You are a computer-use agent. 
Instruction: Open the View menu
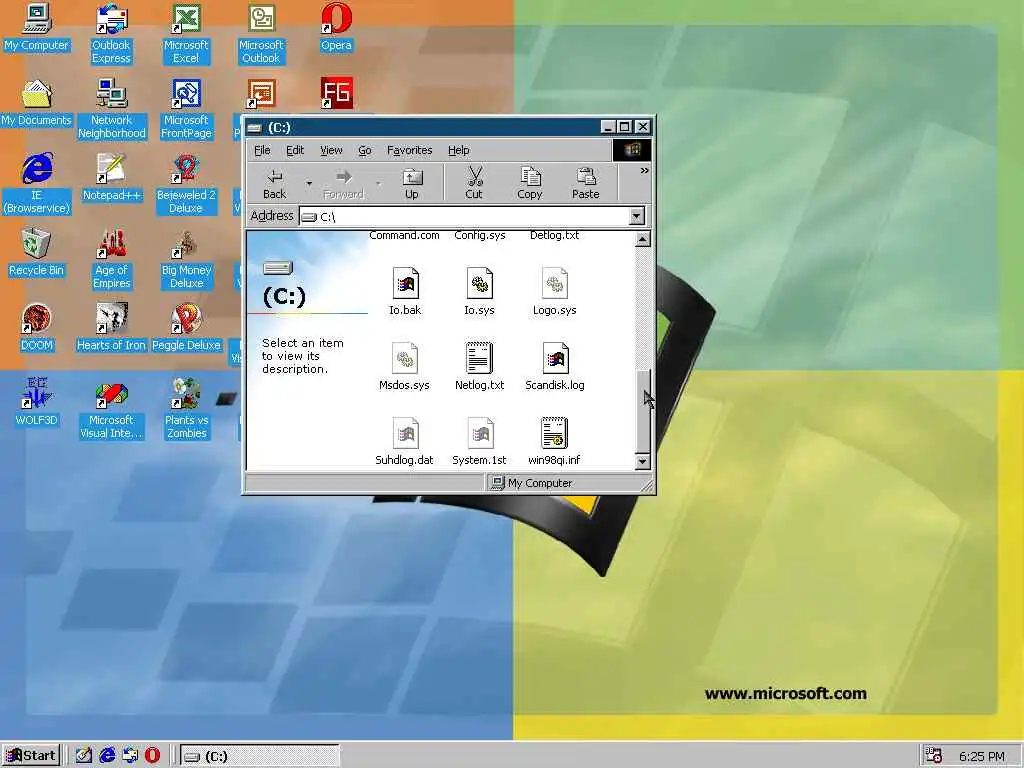pyautogui.click(x=331, y=150)
